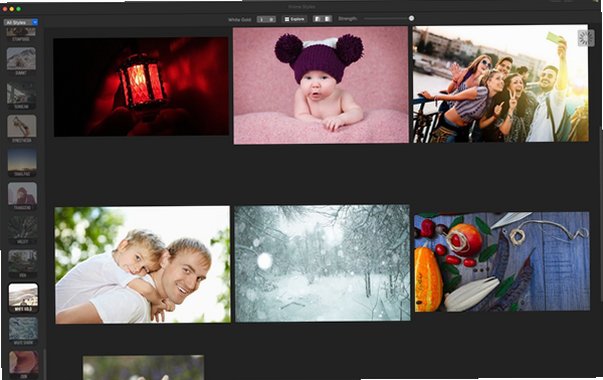
Task: Click right half of before/after compare control
Action: 327,19
